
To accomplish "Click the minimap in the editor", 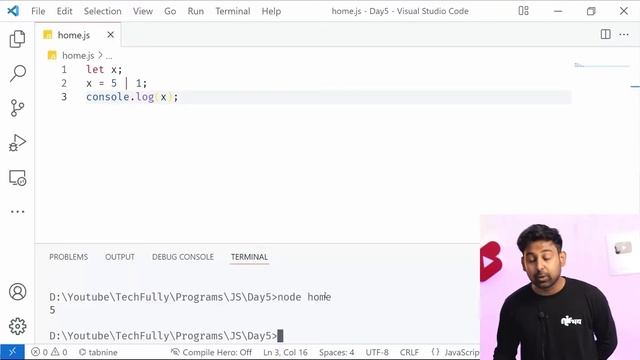I will point(601,65).
